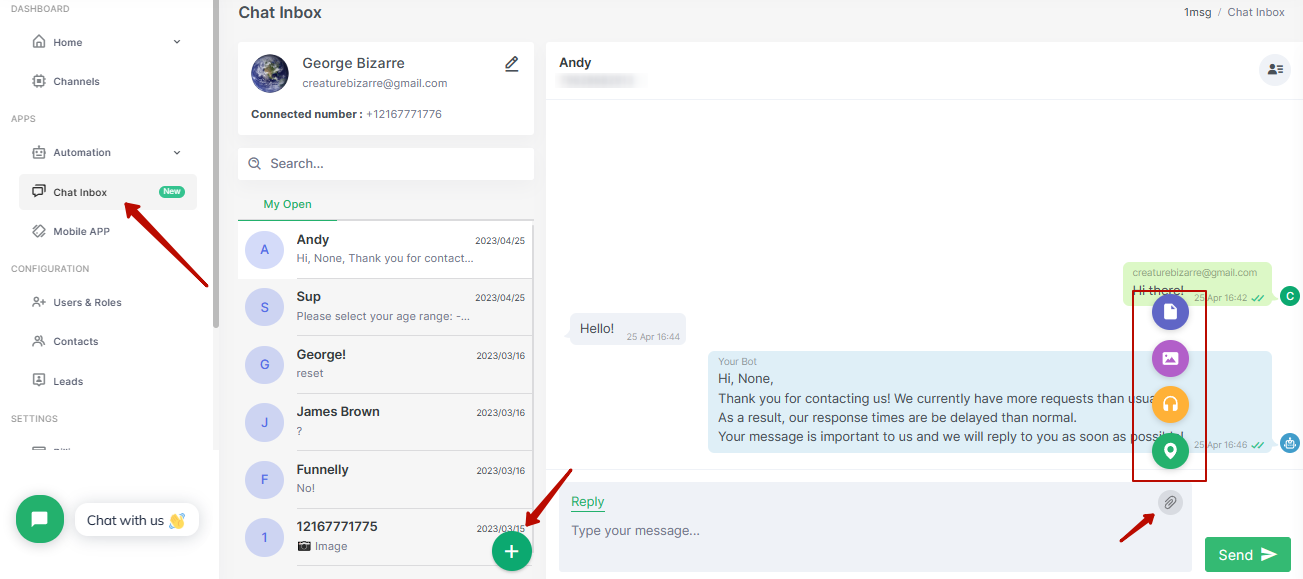
Task: Click the connected number +12167771776
Action: (x=404, y=114)
